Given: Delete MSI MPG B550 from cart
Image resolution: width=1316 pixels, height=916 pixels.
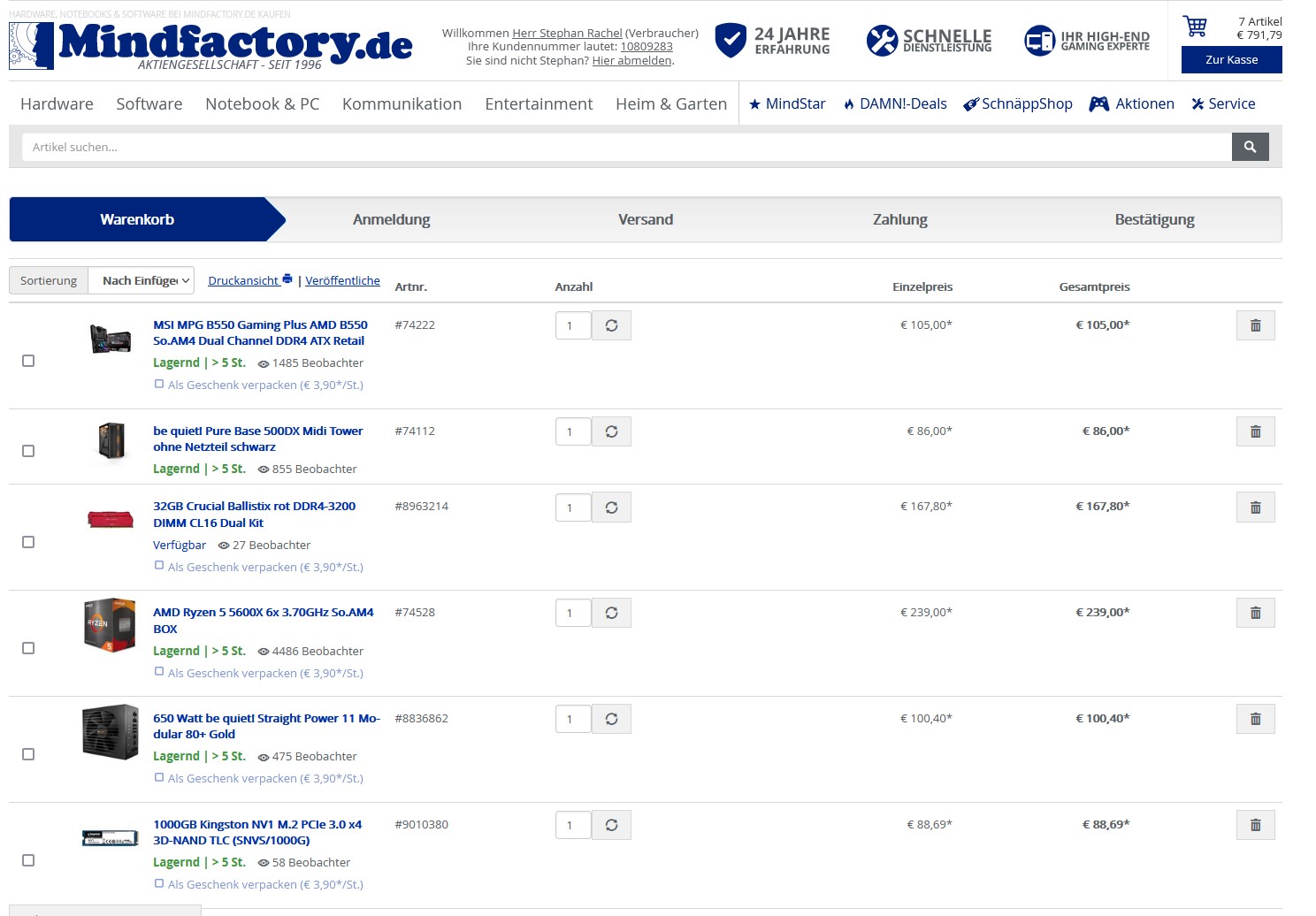Looking at the screenshot, I should pyautogui.click(x=1255, y=325).
